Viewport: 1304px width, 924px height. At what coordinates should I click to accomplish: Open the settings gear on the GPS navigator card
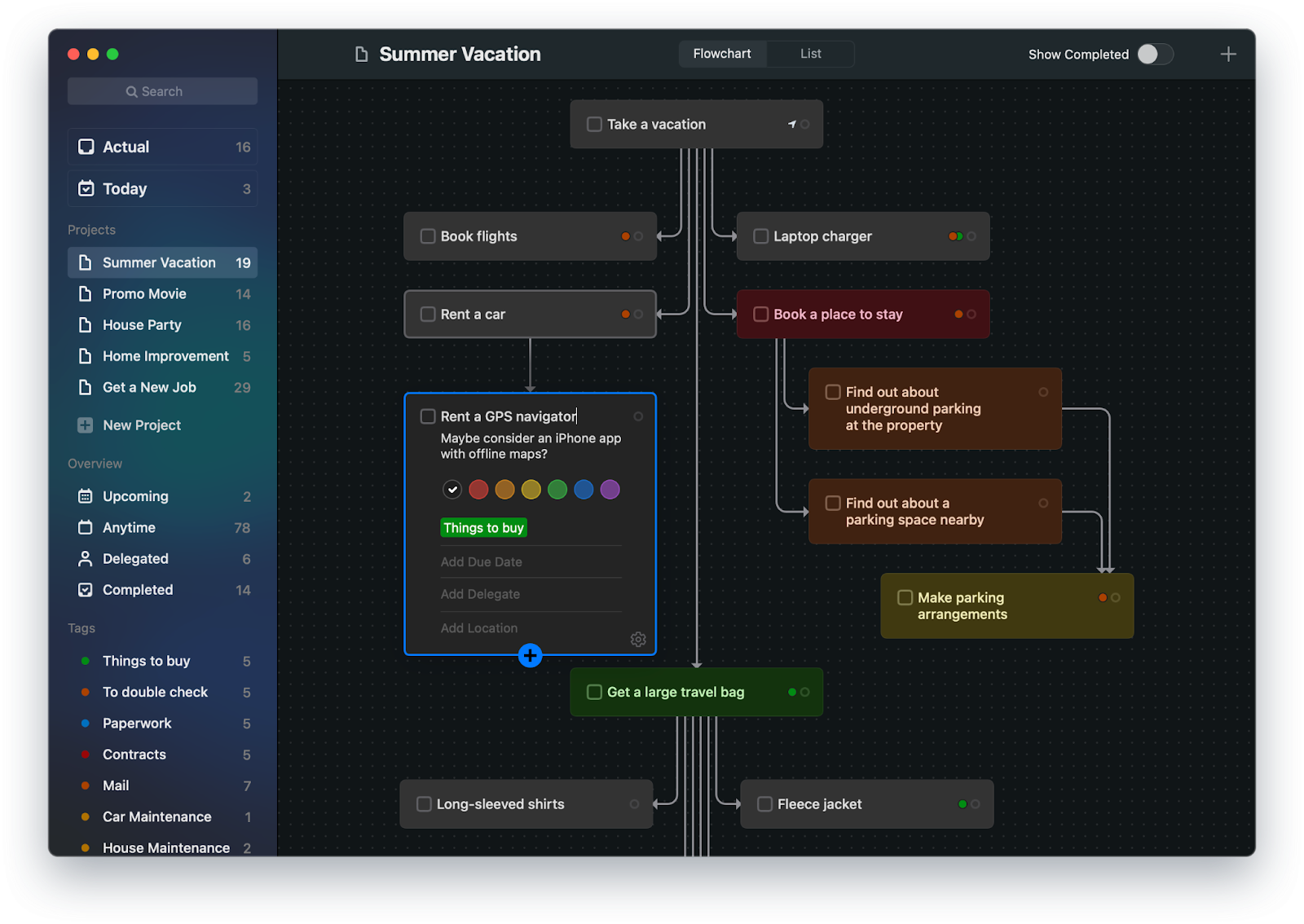coord(638,640)
